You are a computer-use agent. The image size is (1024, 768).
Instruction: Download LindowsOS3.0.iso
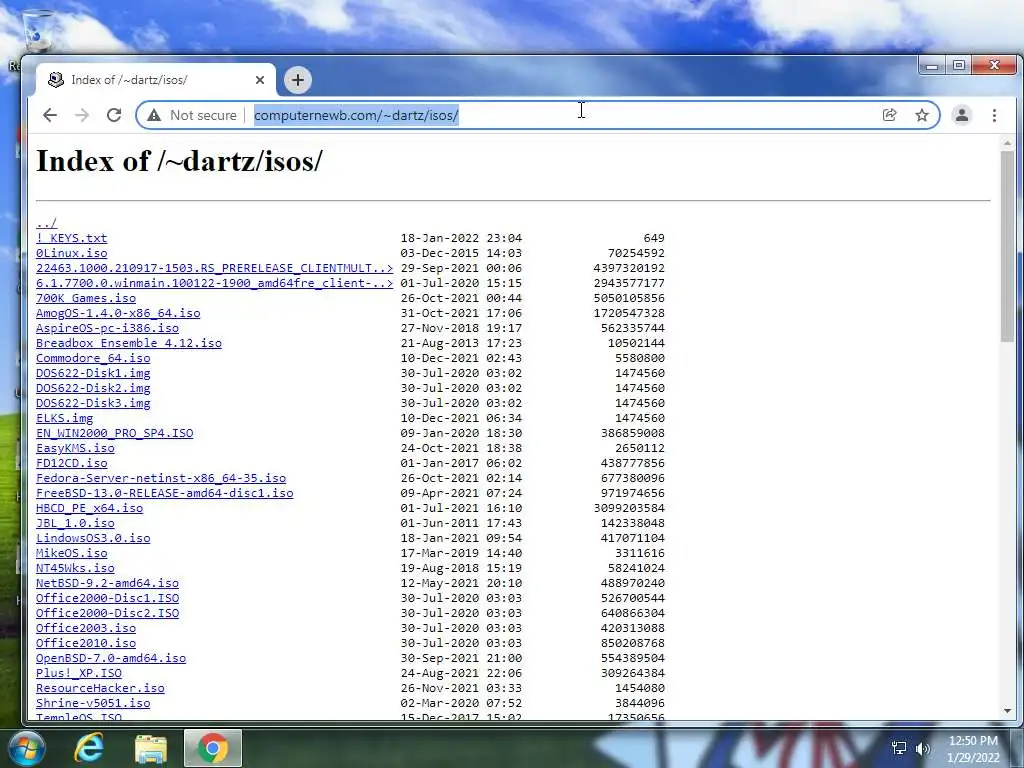point(93,539)
